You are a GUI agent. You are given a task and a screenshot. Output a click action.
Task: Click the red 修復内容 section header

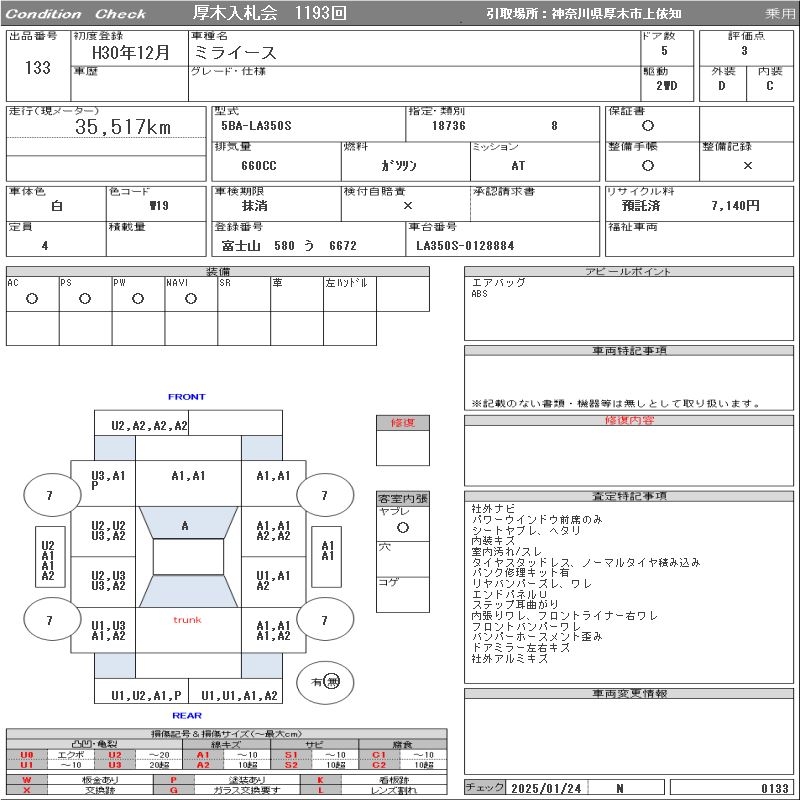(x=629, y=421)
